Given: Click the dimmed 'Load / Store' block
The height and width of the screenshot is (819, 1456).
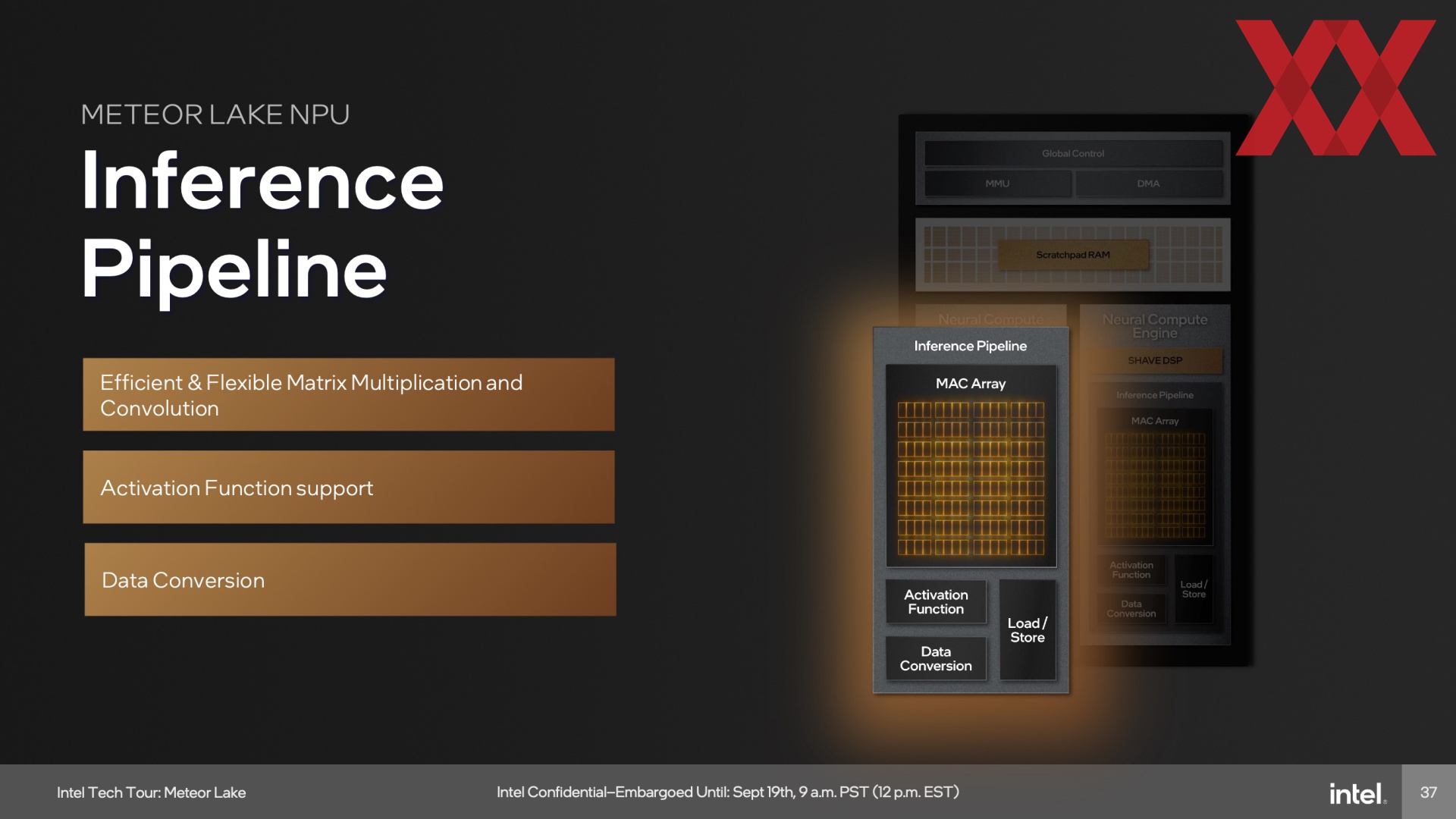Looking at the screenshot, I should point(1194,589).
